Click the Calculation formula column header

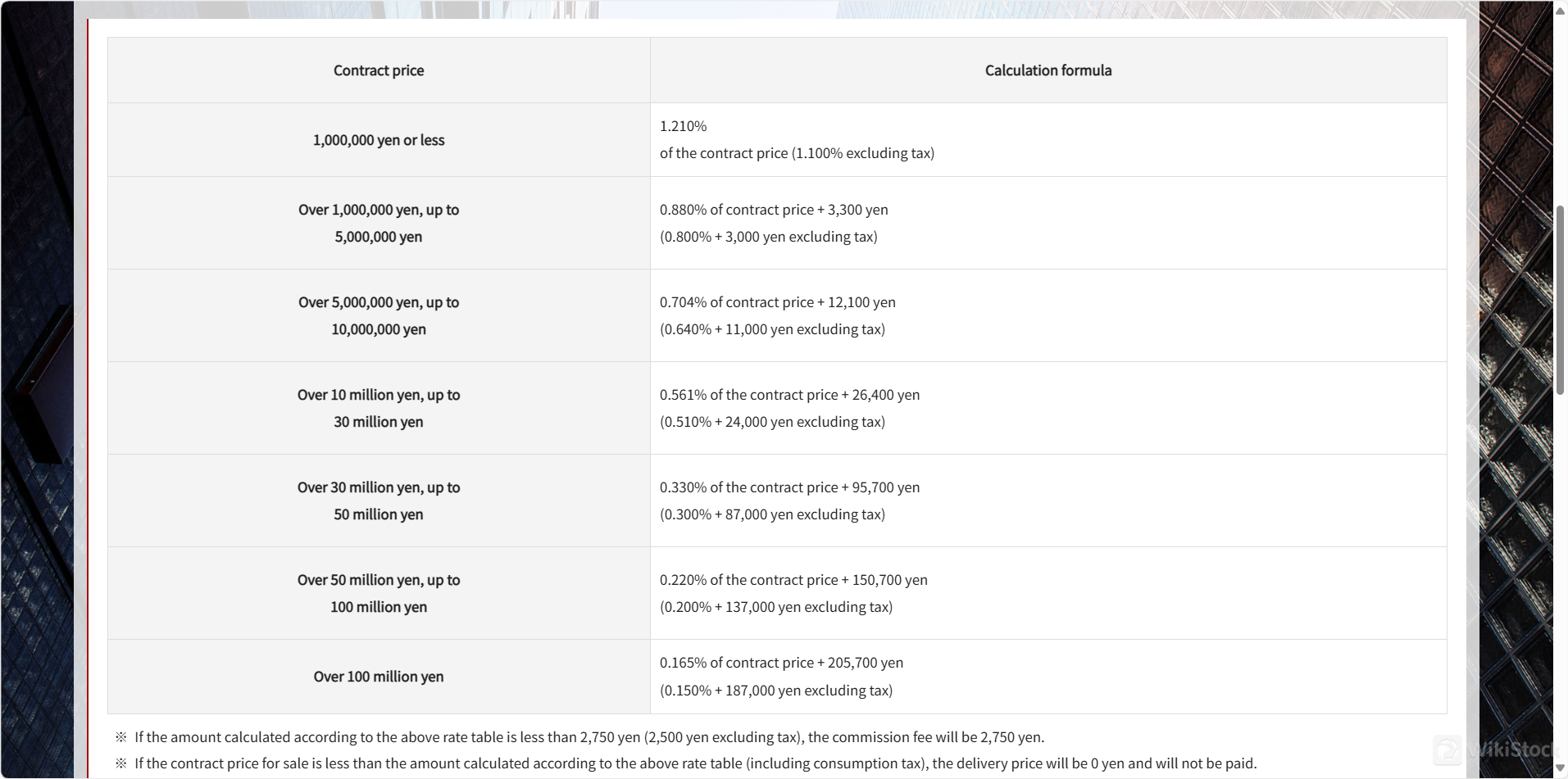pos(1048,70)
